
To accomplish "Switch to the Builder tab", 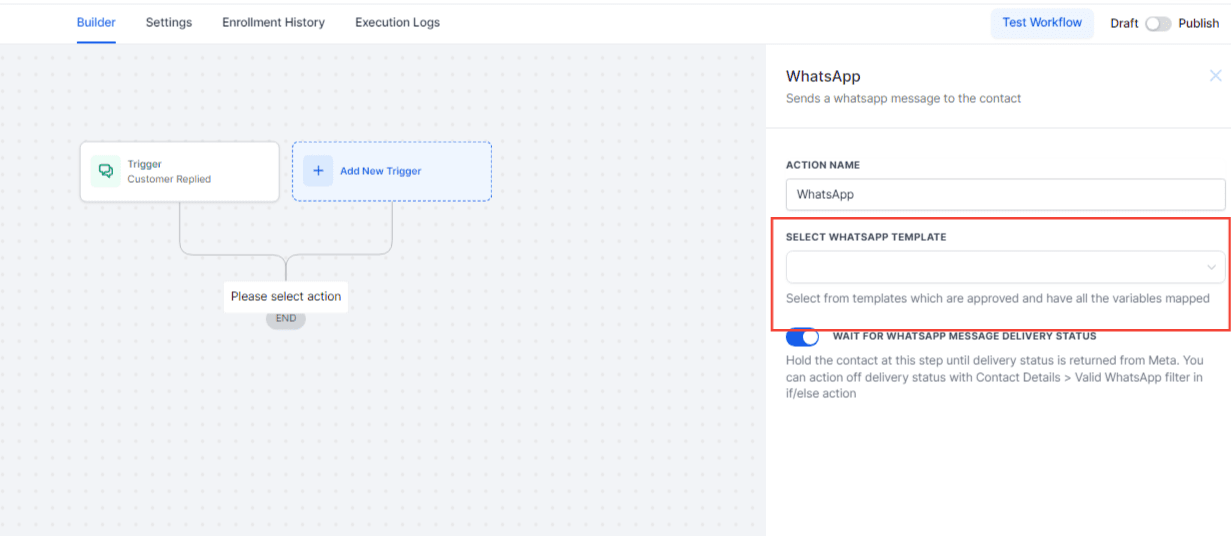I will click(x=96, y=22).
